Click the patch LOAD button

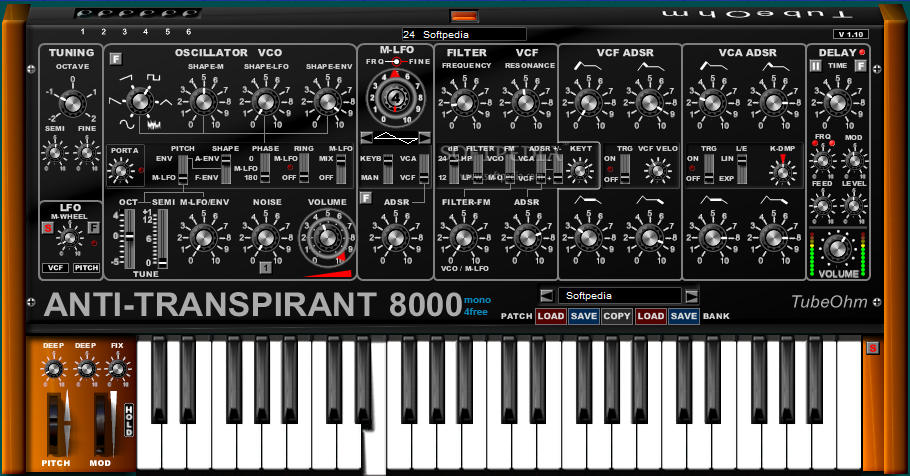click(x=550, y=316)
